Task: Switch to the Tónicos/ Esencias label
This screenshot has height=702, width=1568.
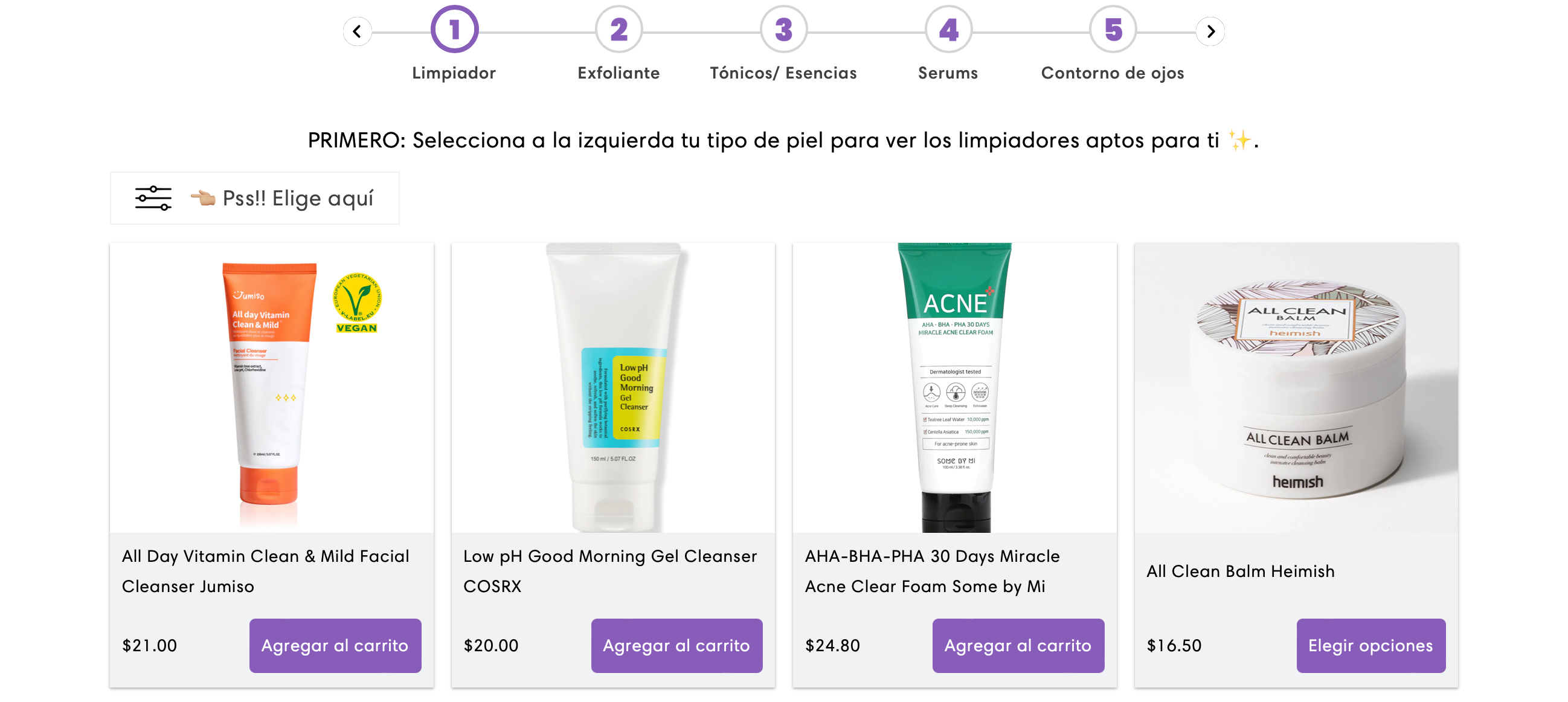Action: 783,73
